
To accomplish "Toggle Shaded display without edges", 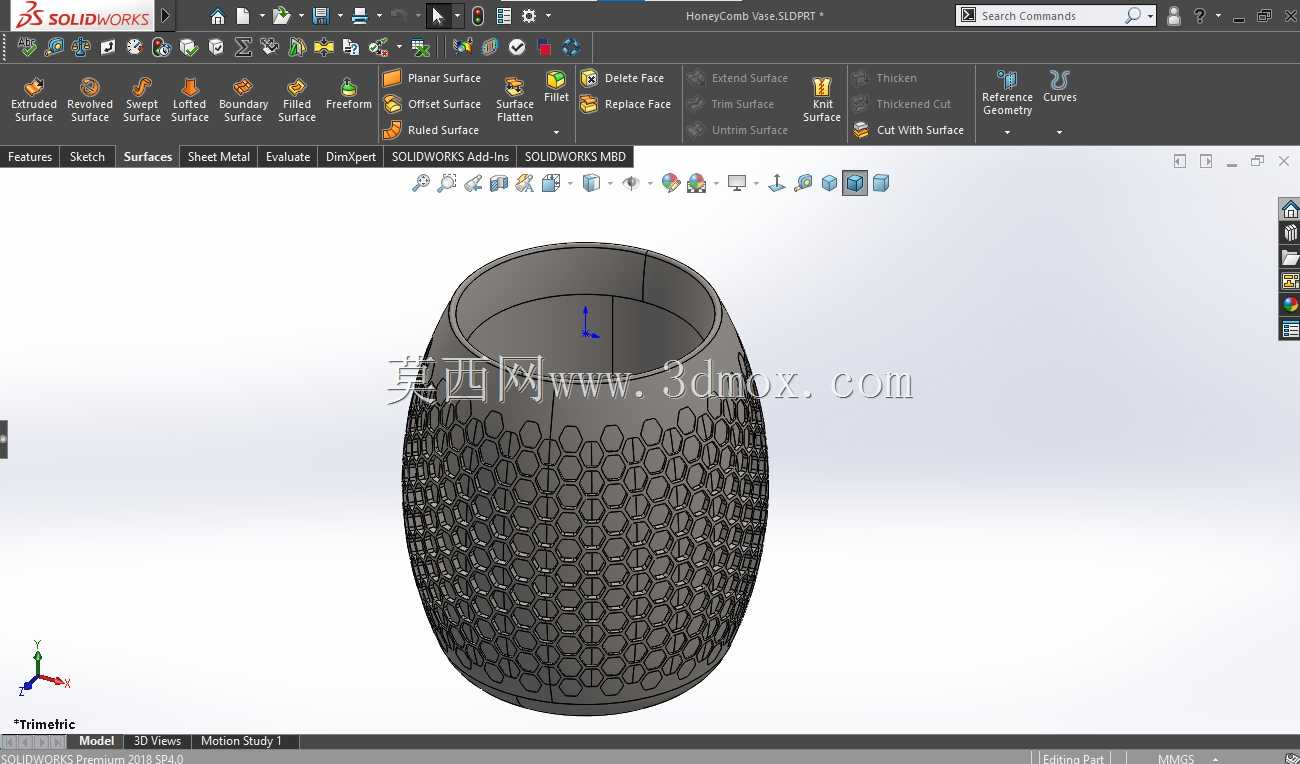I will (881, 183).
